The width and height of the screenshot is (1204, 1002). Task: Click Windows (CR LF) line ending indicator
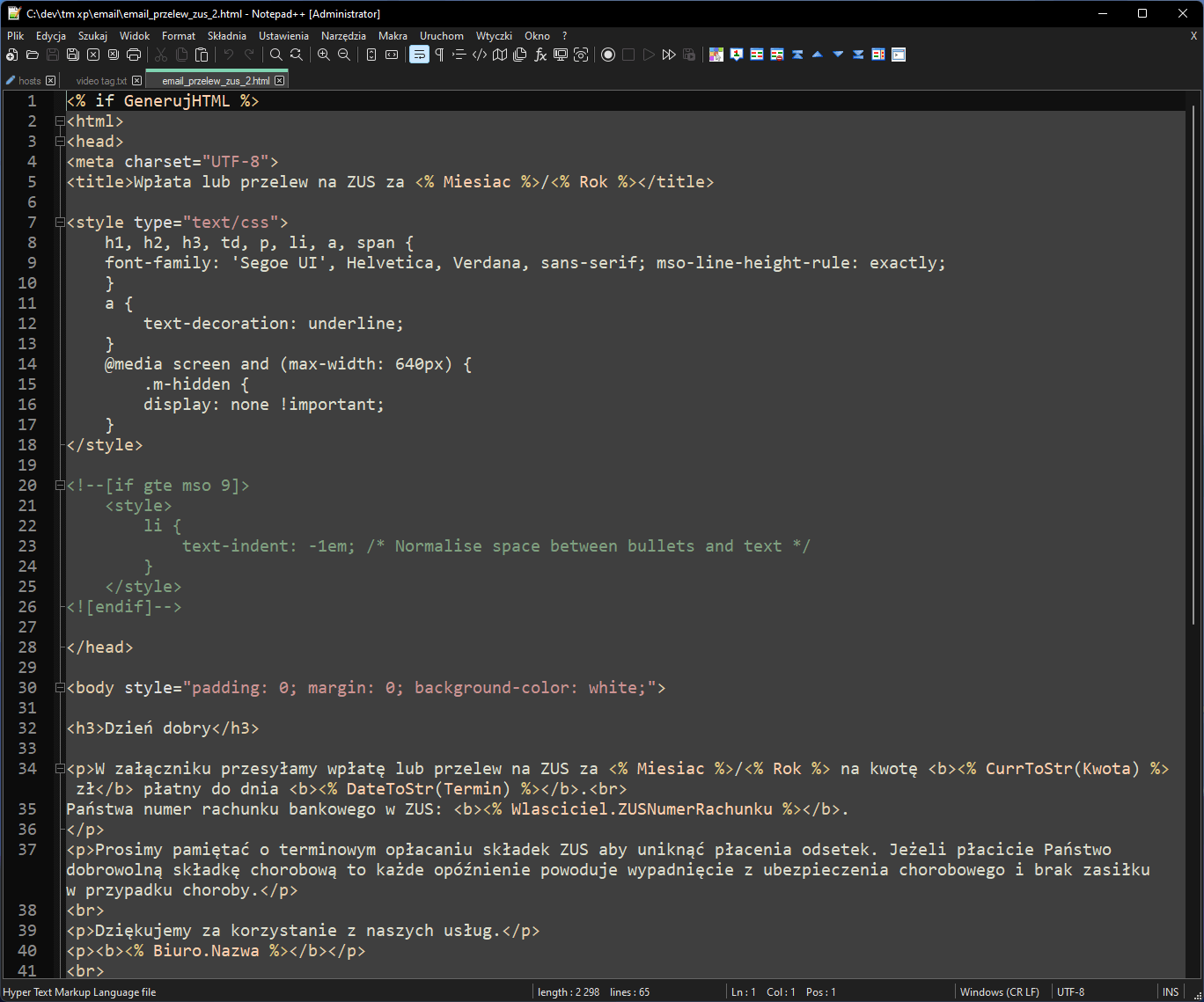(999, 991)
